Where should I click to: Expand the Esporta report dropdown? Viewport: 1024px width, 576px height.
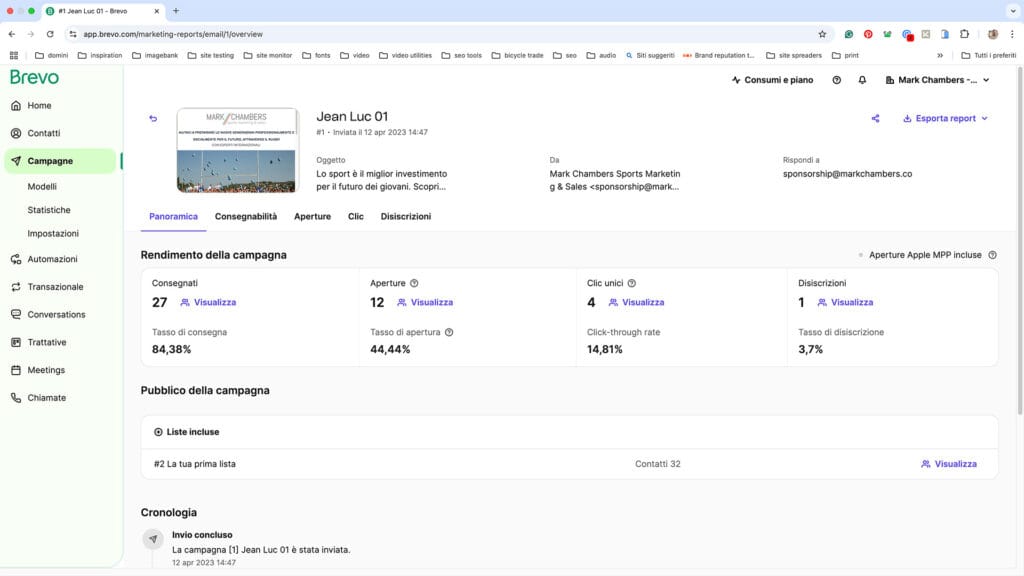[945, 118]
